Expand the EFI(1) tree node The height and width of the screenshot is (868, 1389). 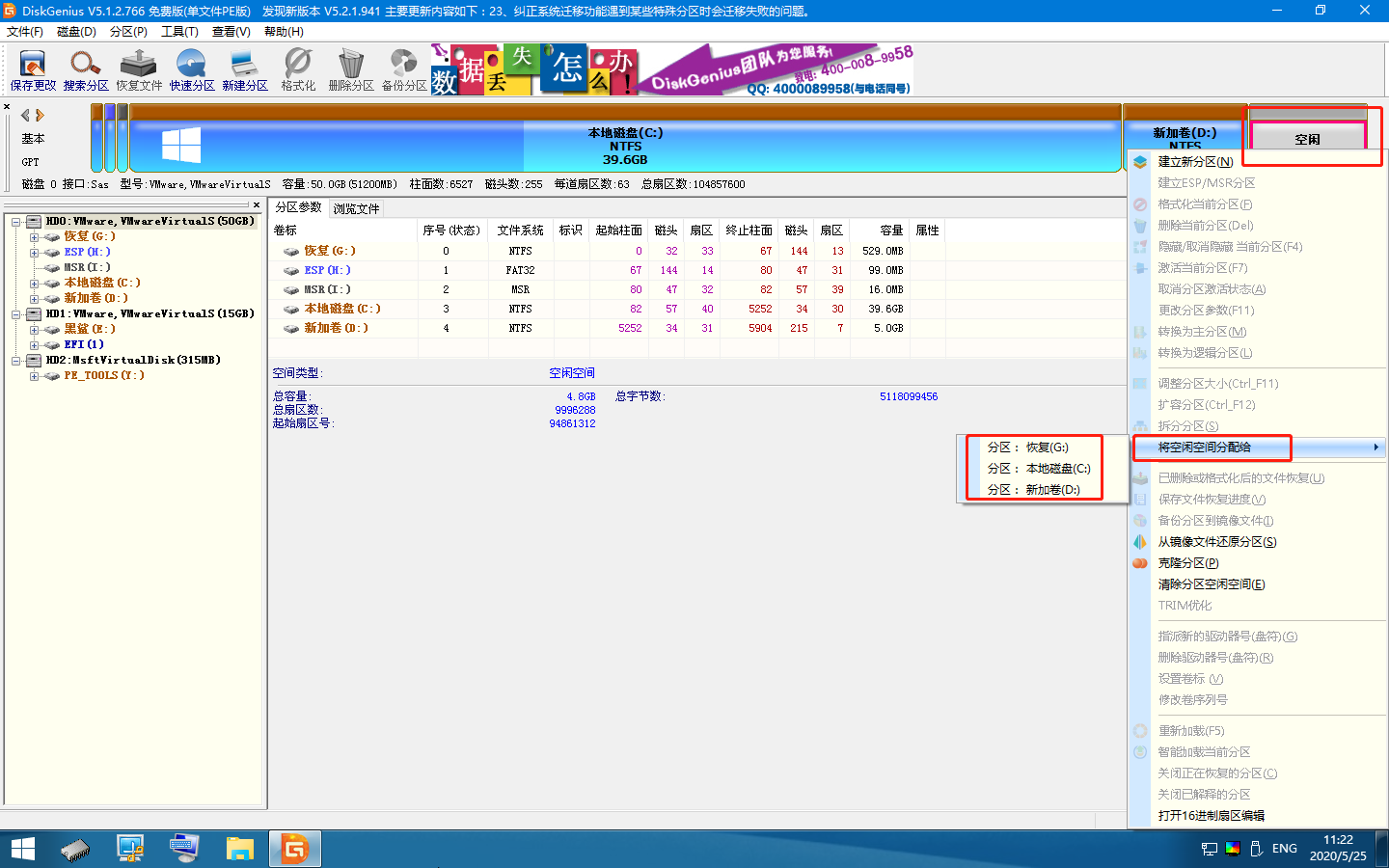tap(34, 344)
